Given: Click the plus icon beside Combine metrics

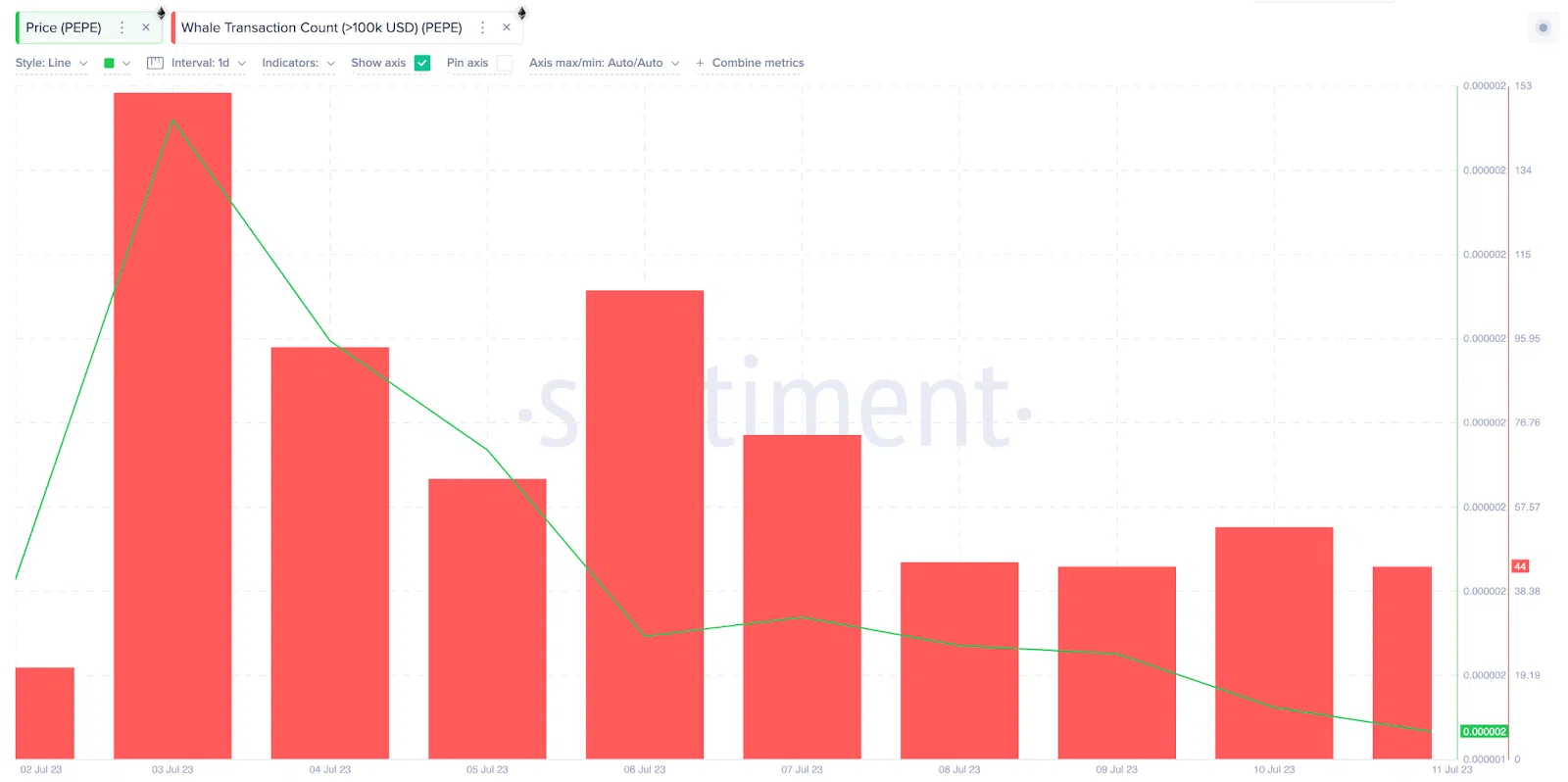Looking at the screenshot, I should 700,64.
